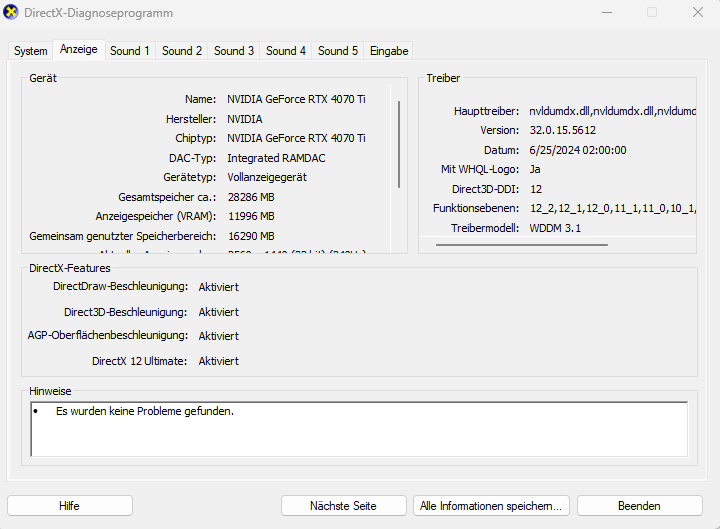
Task: Click the driver date 6/25/2024 02:00:00
Action: tap(578, 150)
